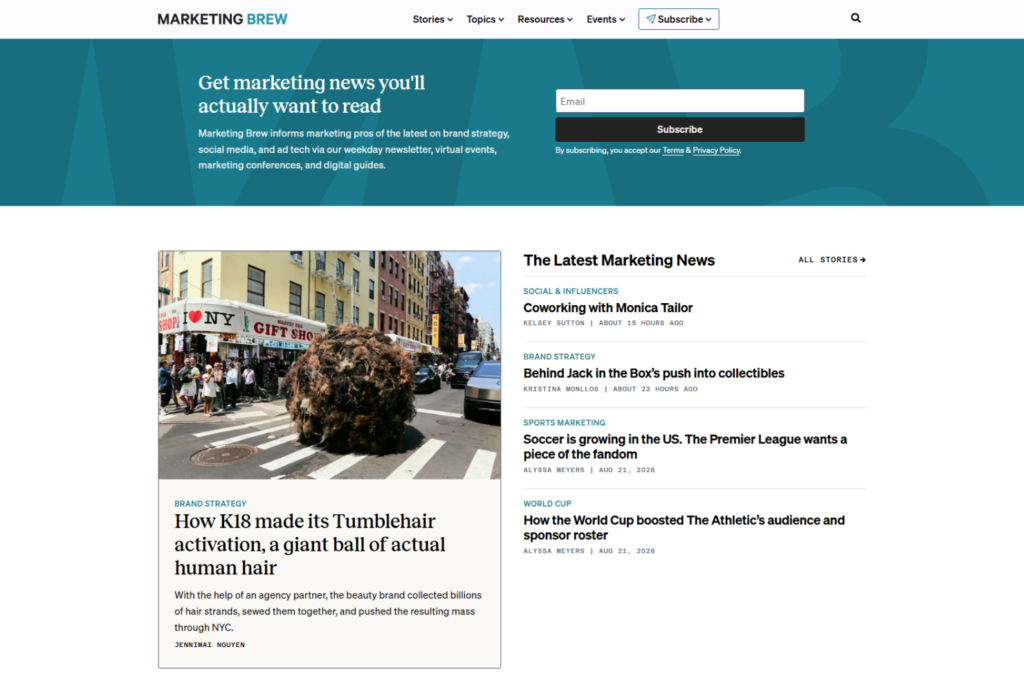This screenshot has height=683, width=1024.
Task: Read Coworking with Monica Tailor
Action: 607,308
